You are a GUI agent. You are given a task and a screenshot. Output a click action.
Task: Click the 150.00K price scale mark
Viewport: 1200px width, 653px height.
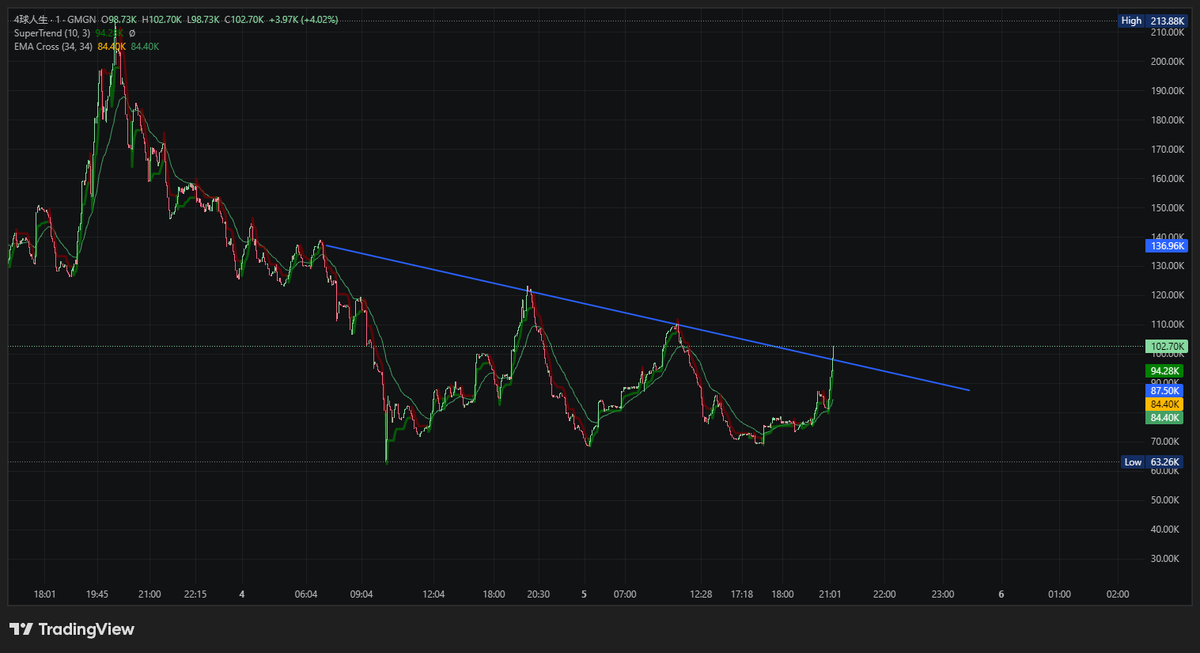[1168, 208]
